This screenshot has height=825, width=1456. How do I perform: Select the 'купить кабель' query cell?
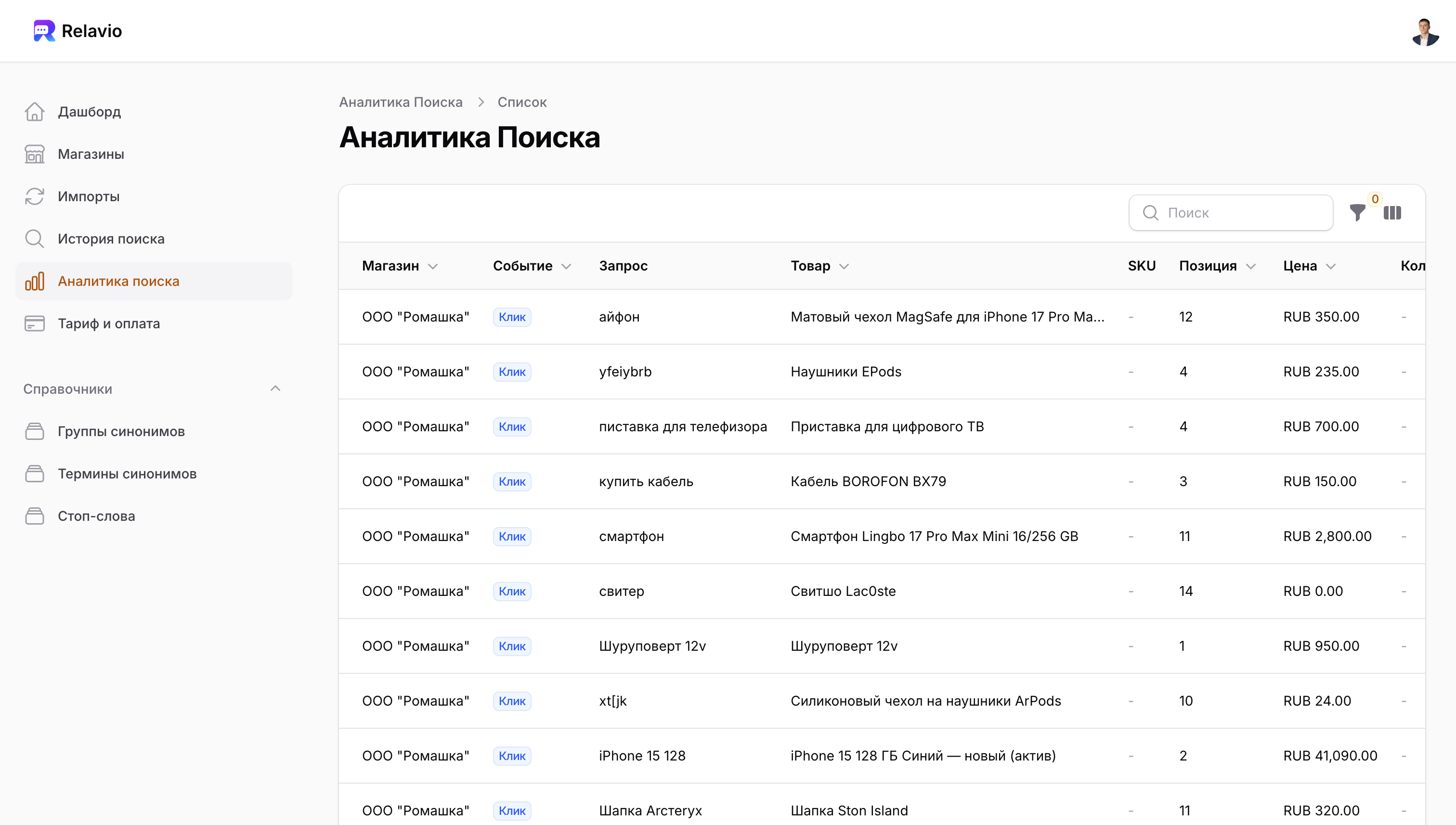(646, 482)
